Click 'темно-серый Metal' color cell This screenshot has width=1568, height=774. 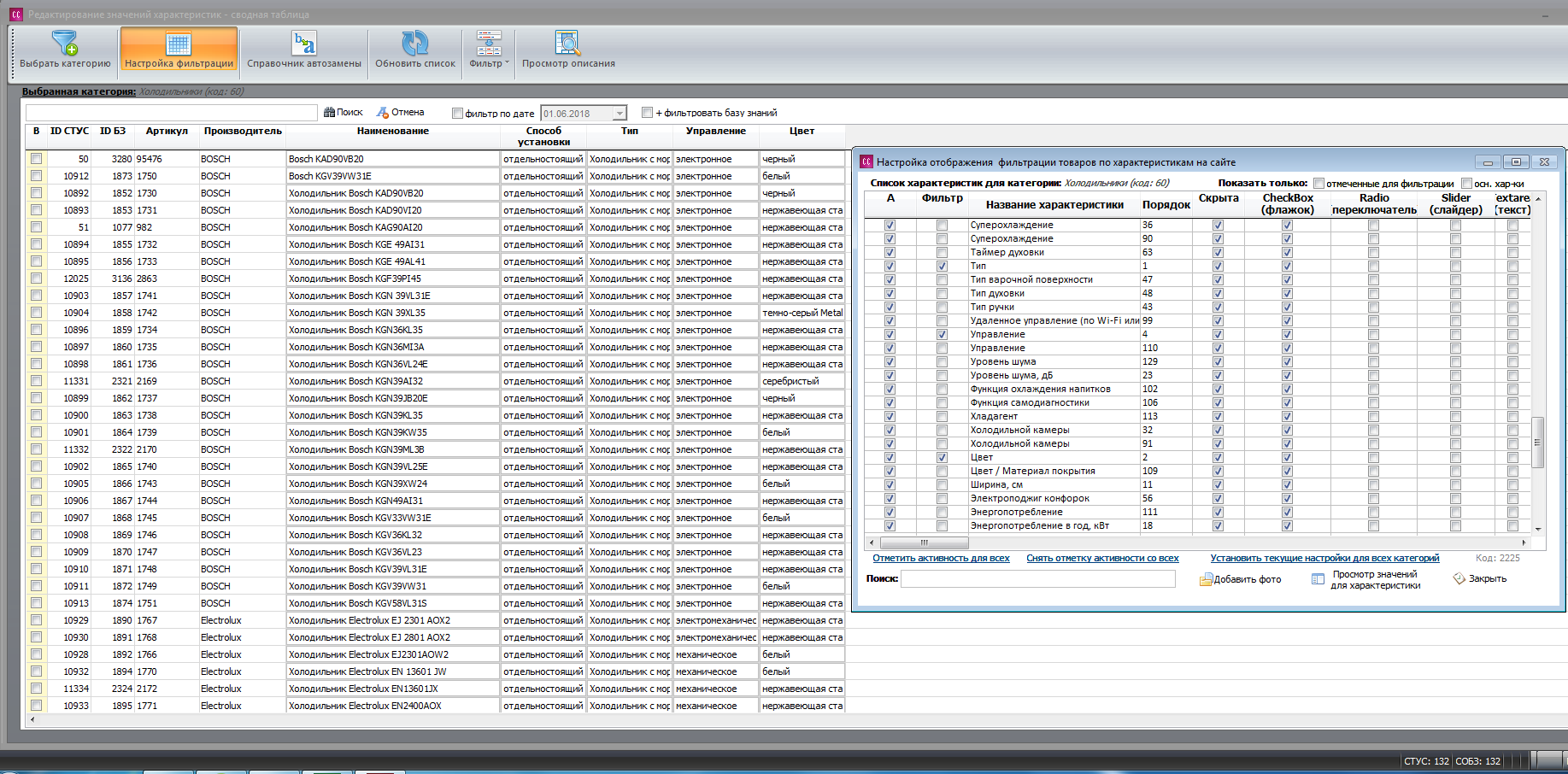(802, 313)
